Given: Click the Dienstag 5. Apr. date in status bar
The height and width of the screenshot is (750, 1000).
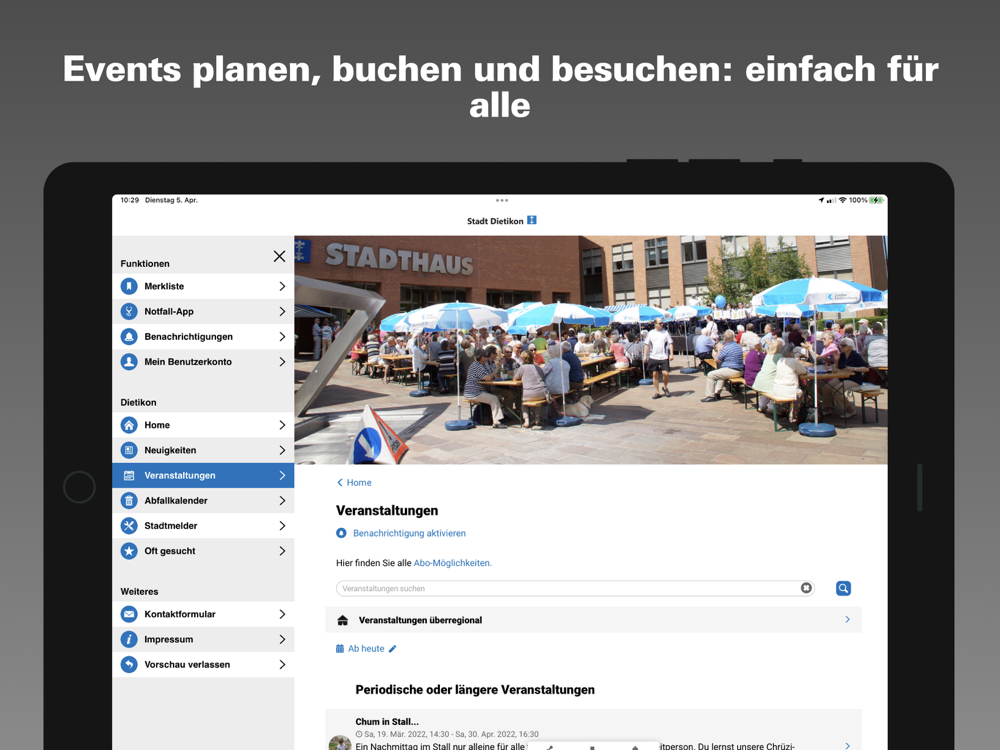Looking at the screenshot, I should click(x=171, y=200).
